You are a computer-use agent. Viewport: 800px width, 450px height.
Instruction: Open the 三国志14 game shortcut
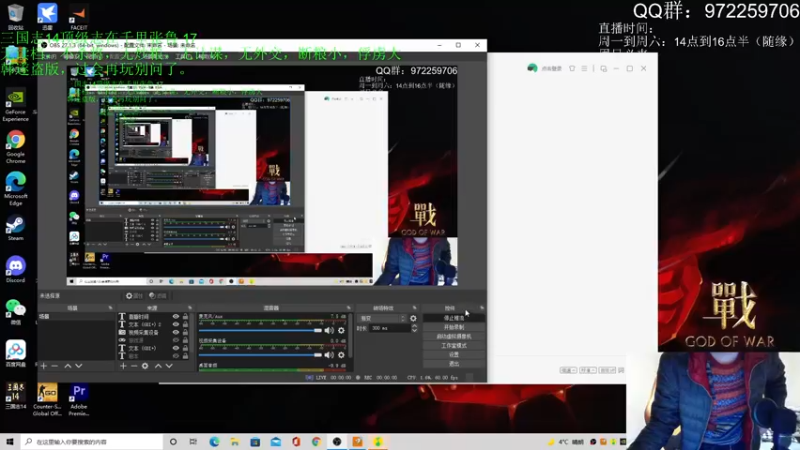[x=15, y=396]
